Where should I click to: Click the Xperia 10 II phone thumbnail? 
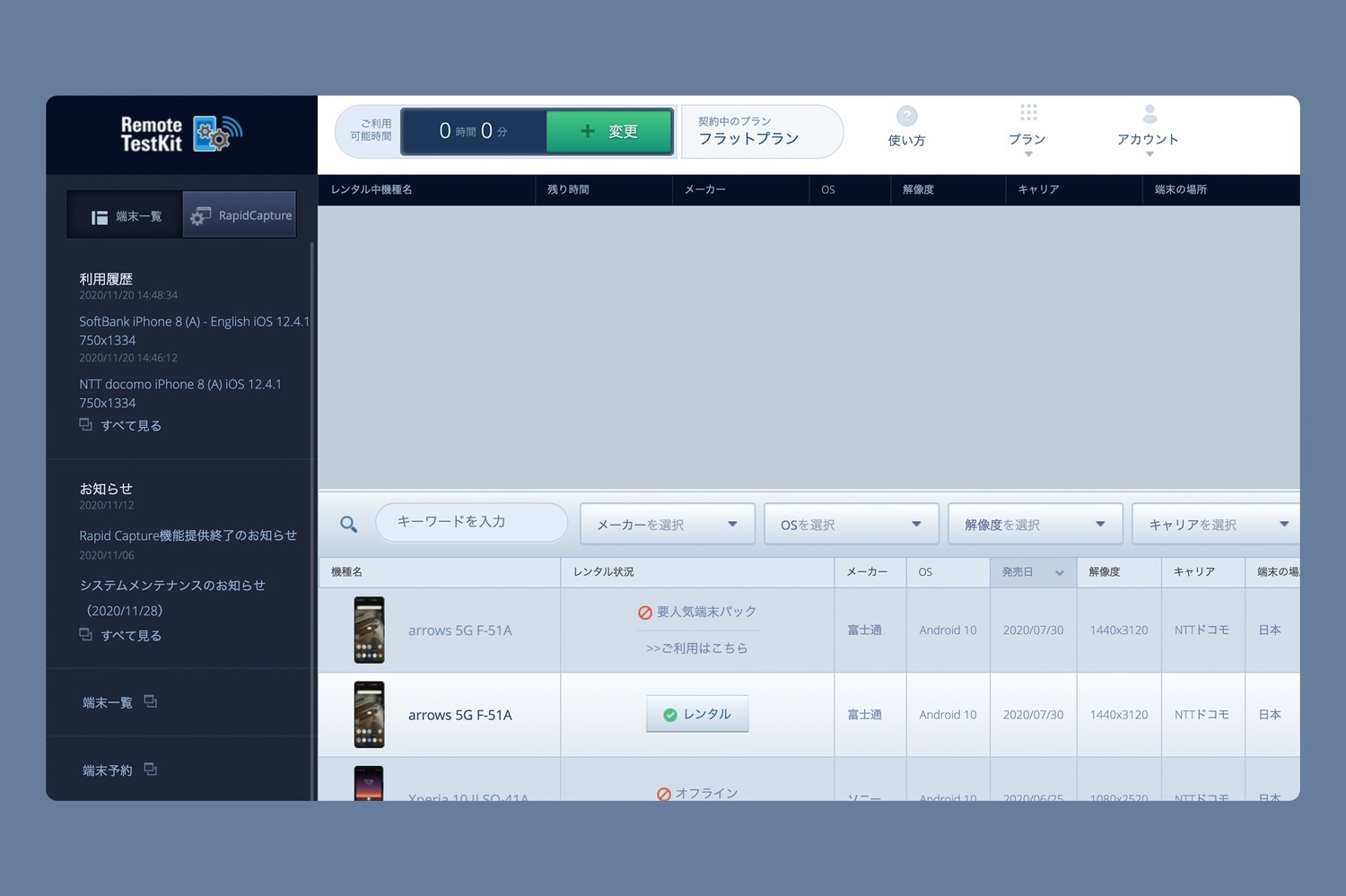[x=369, y=783]
